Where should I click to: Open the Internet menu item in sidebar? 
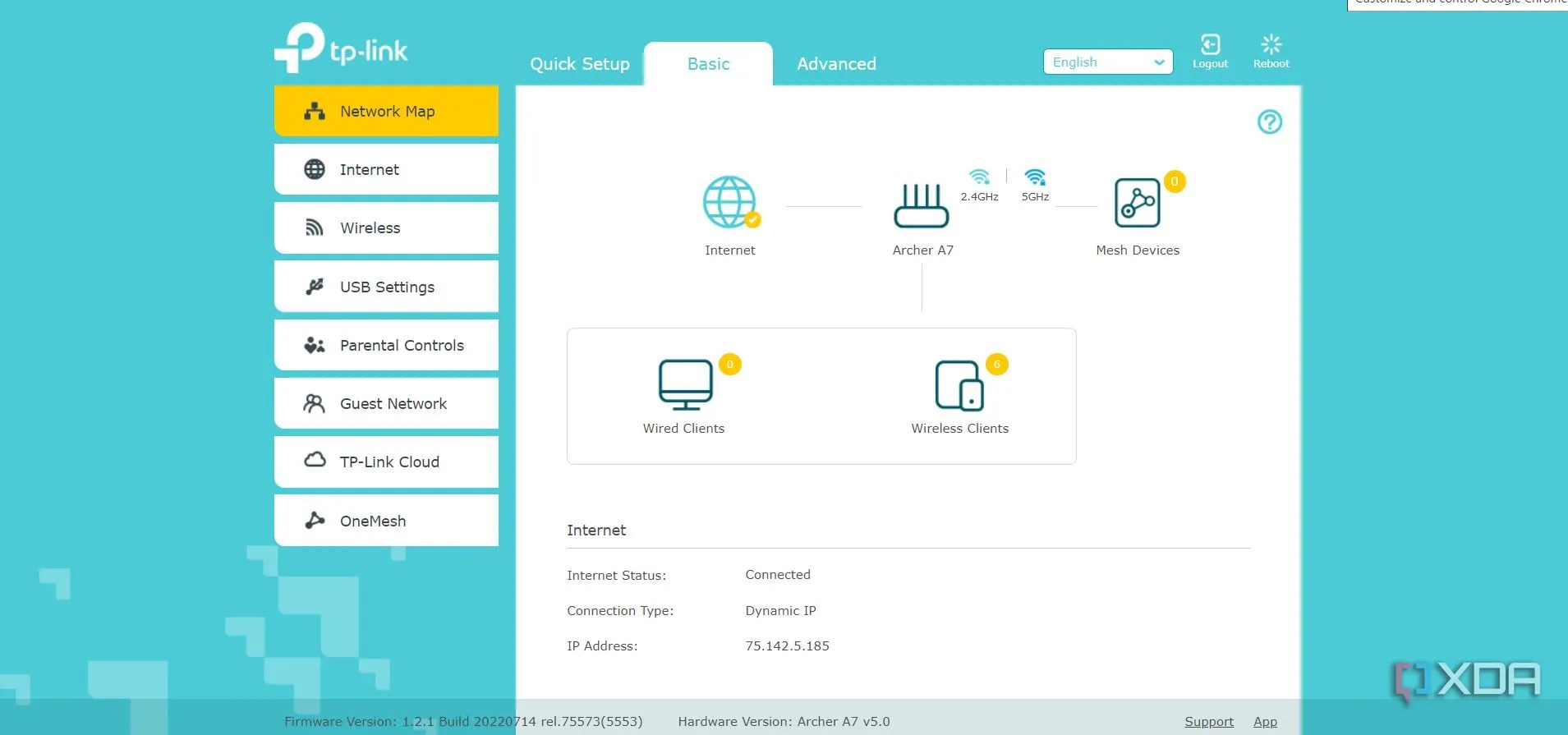[x=386, y=169]
